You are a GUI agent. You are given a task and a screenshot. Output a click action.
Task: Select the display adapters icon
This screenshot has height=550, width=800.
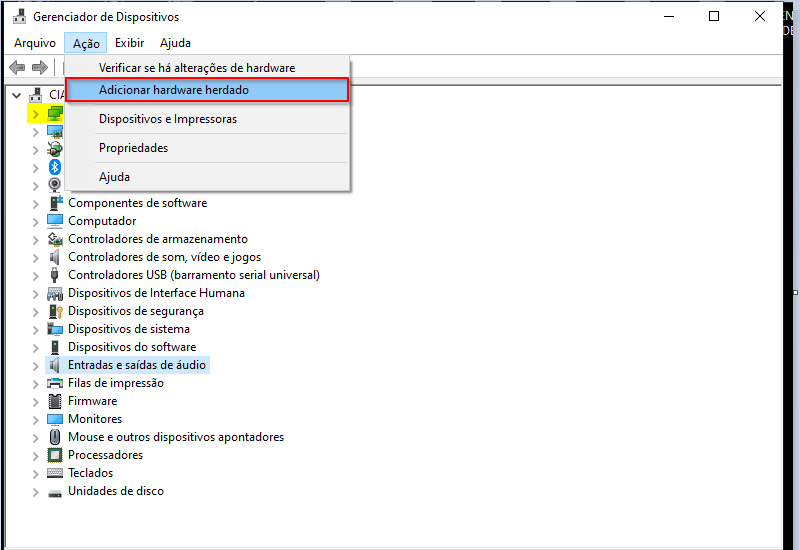pyautogui.click(x=55, y=132)
